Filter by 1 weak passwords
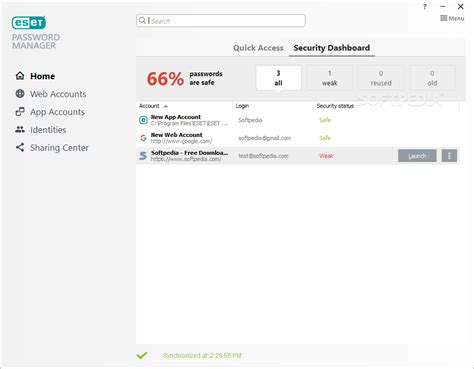This screenshot has height=369, width=474. tap(330, 78)
